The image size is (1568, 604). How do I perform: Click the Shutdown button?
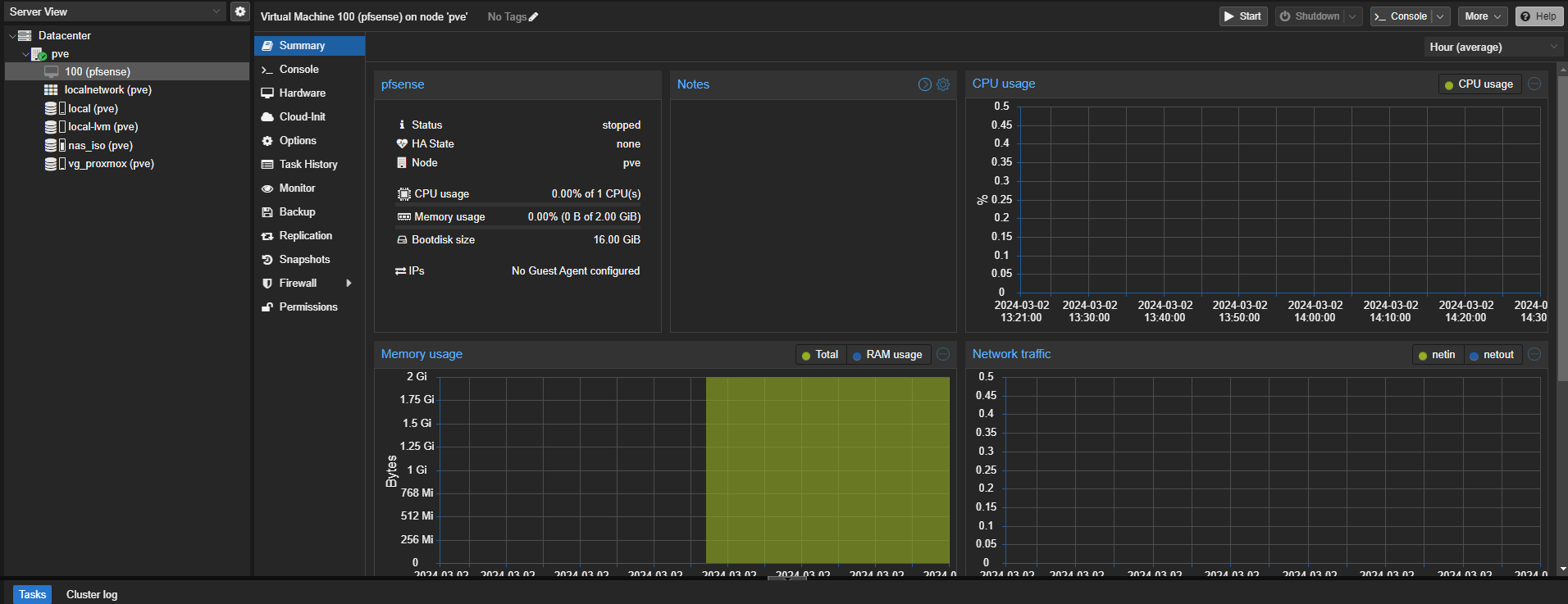click(1310, 16)
